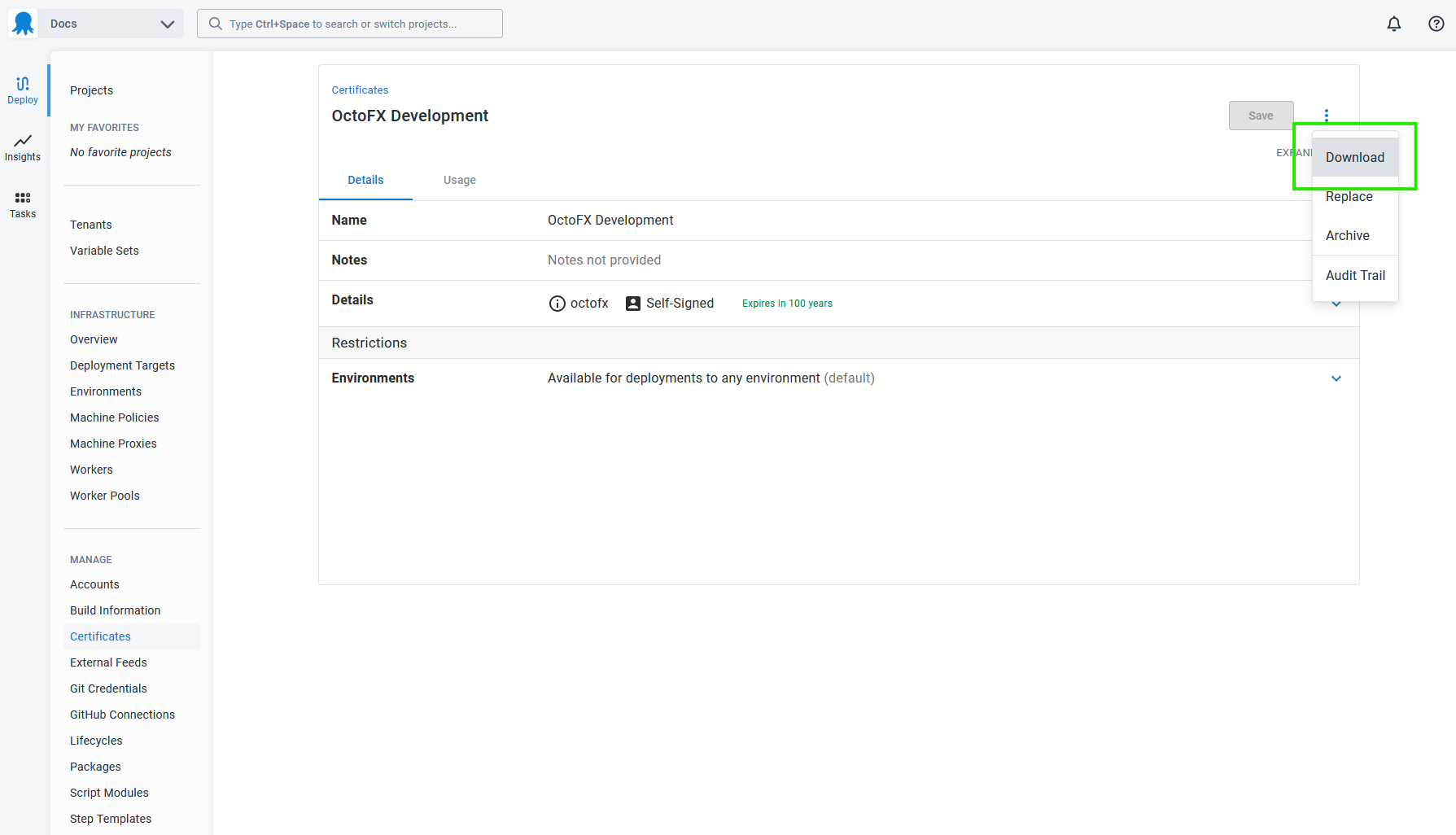The height and width of the screenshot is (835, 1456).
Task: Click the Name row of the certificate
Action: click(839, 221)
